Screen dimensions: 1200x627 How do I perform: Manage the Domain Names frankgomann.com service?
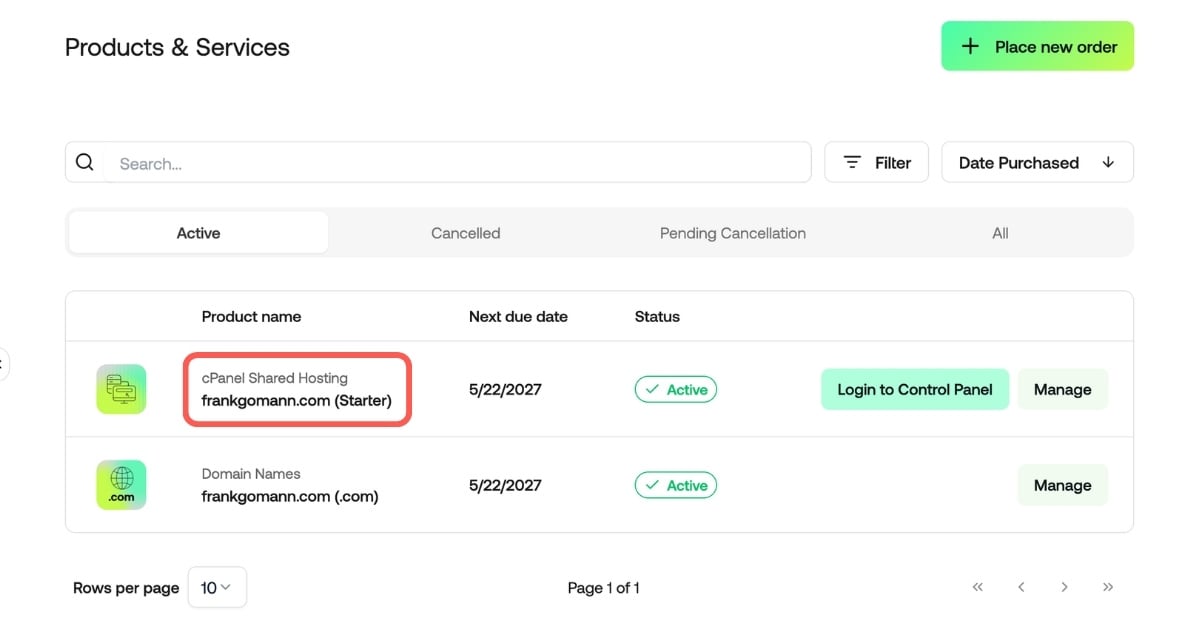point(1063,485)
